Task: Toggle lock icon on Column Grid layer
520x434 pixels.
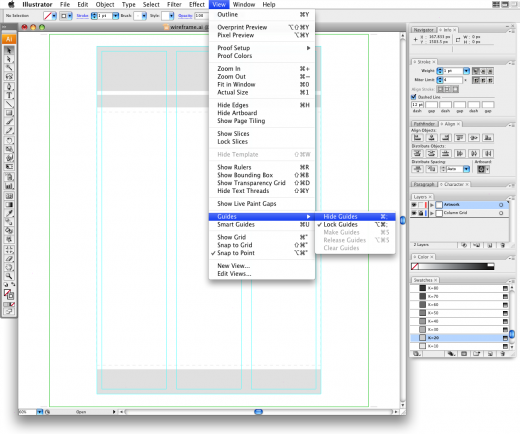Action: coord(421,213)
